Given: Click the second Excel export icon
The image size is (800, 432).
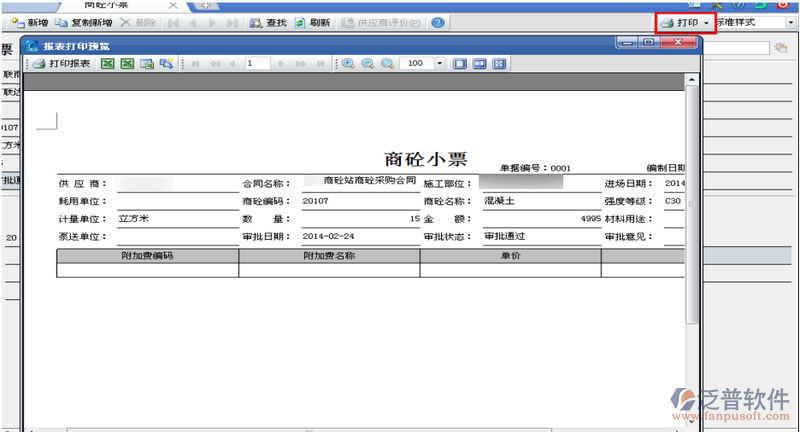Looking at the screenshot, I should tap(127, 63).
